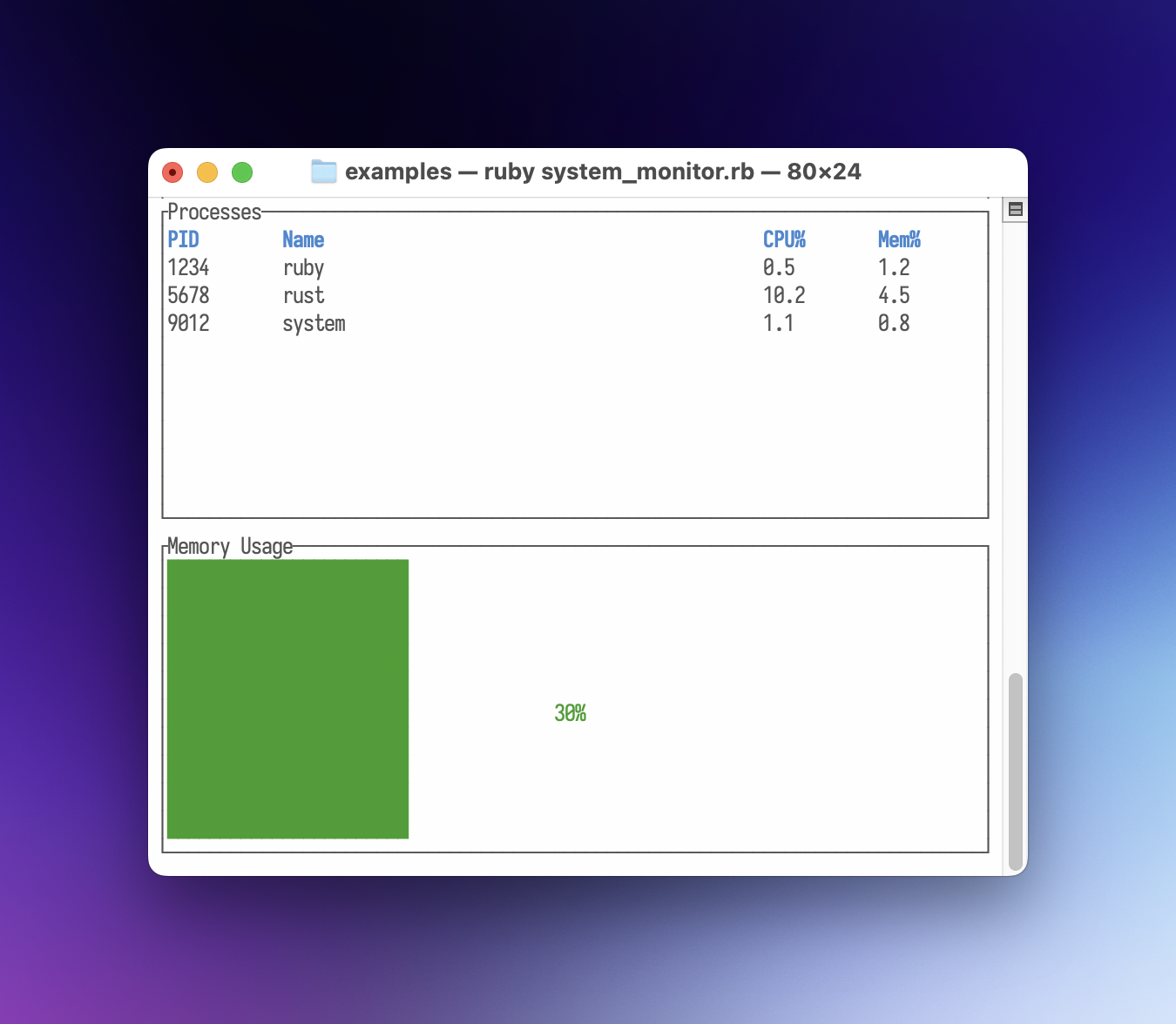Select PID 1234 in the process table

pos(188,267)
